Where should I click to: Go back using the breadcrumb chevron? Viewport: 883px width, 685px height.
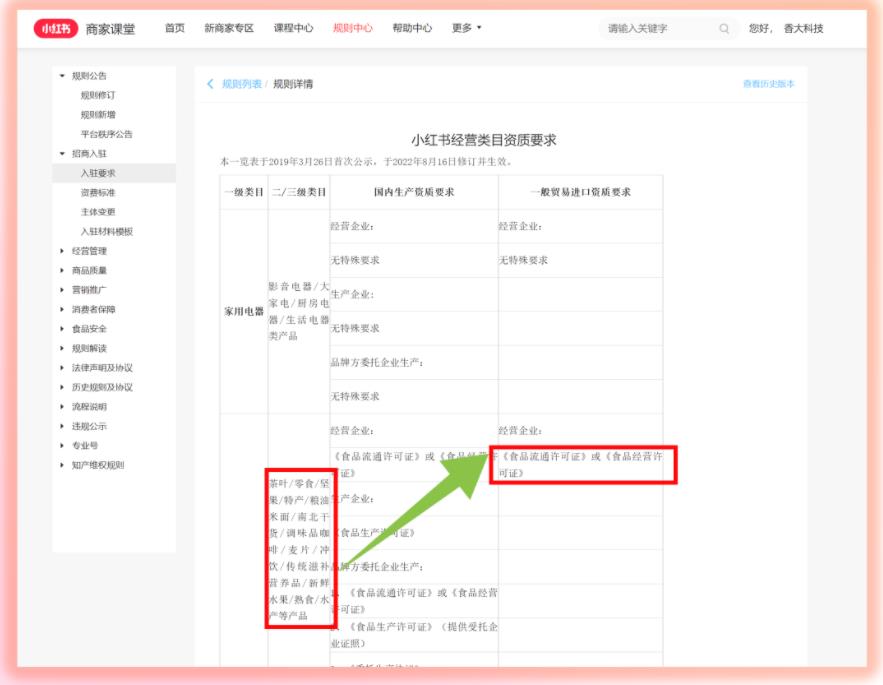click(x=210, y=84)
